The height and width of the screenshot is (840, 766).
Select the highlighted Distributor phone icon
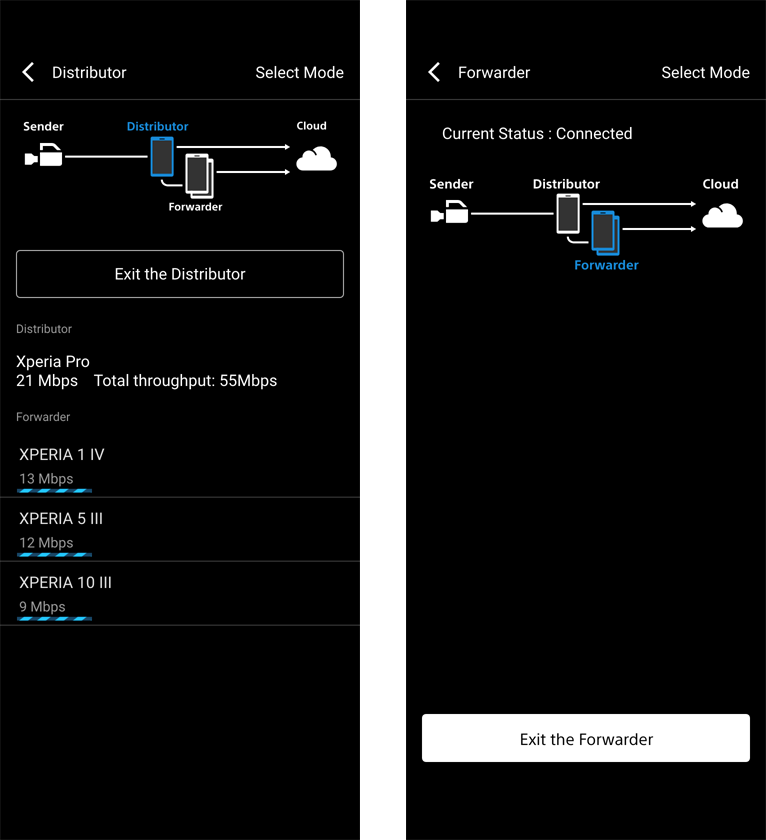tap(160, 157)
